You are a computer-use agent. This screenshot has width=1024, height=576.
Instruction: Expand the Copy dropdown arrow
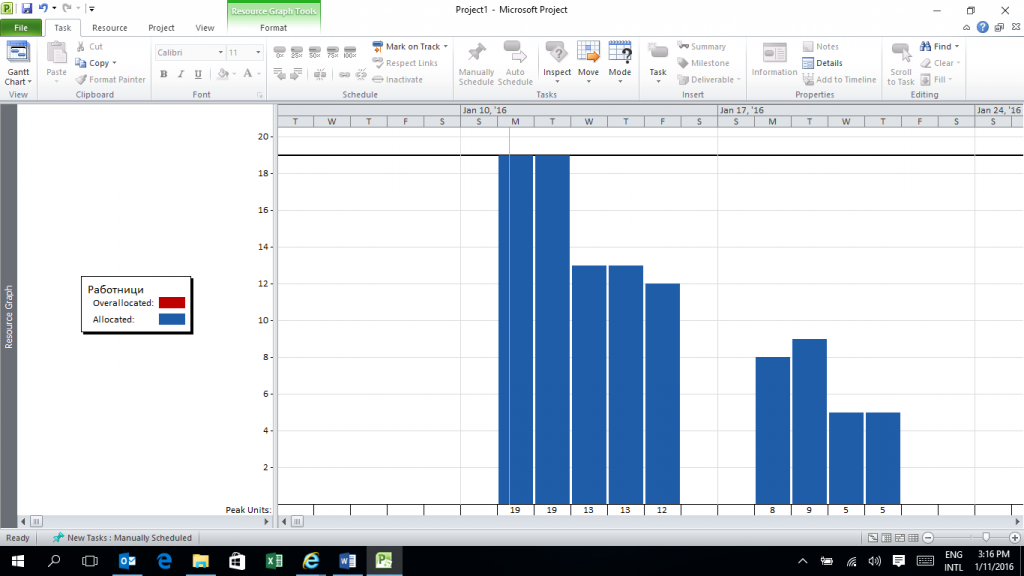[x=114, y=63]
